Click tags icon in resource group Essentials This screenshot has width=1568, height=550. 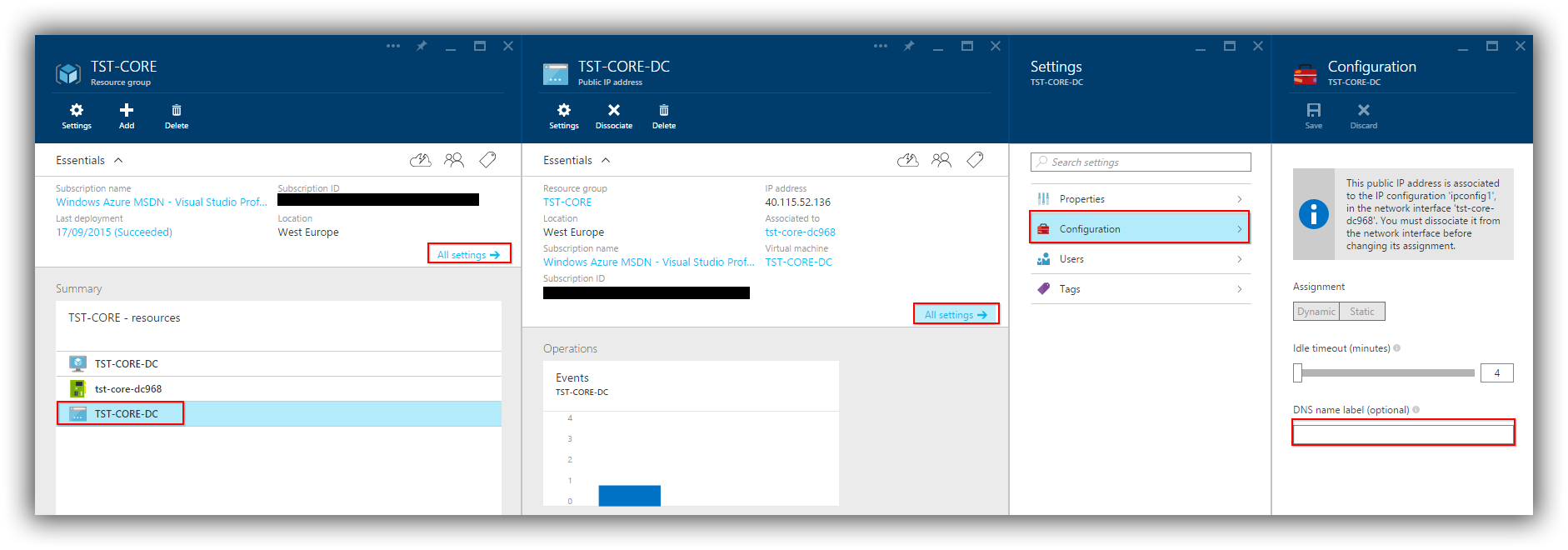pos(488,160)
